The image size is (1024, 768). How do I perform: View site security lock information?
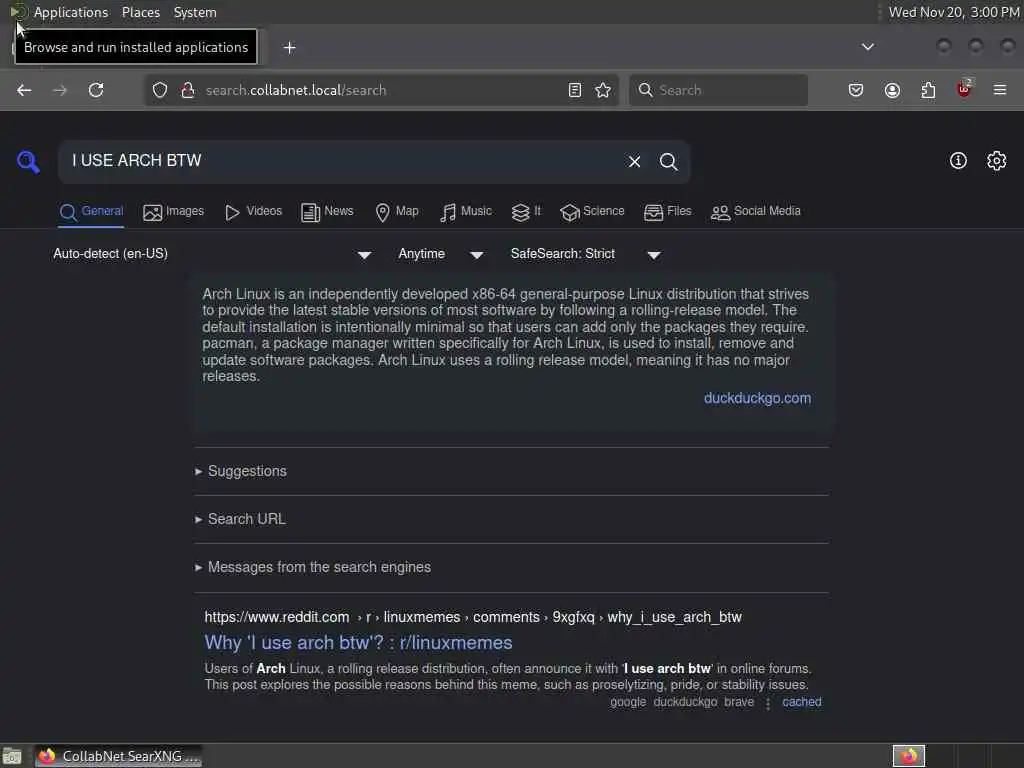187,90
